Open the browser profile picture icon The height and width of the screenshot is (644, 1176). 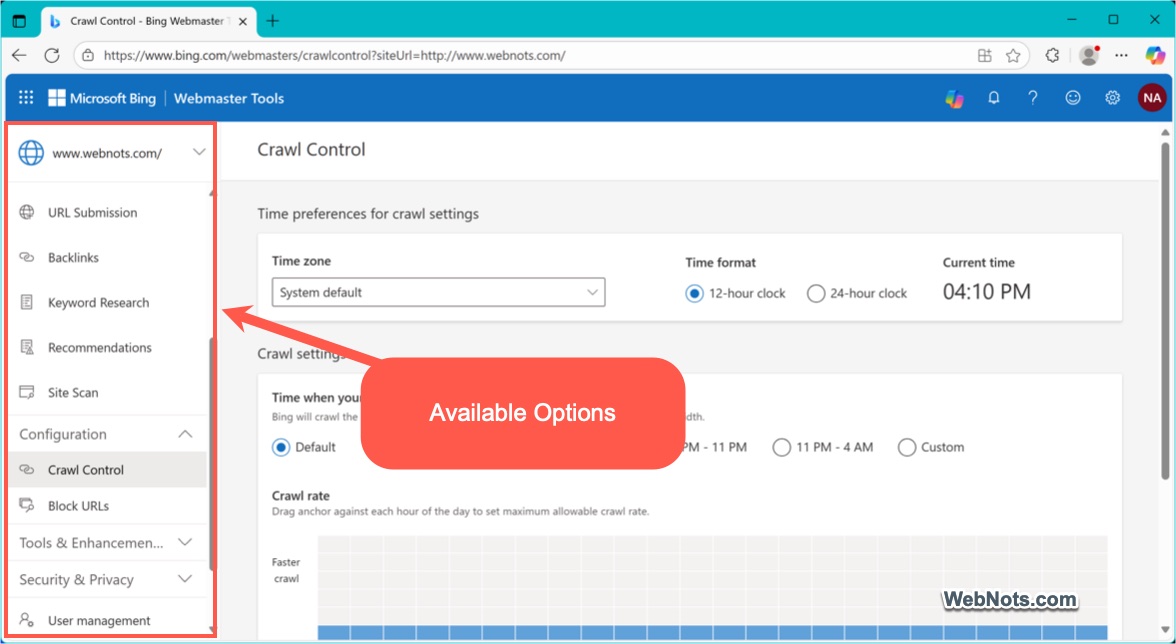[1089, 55]
